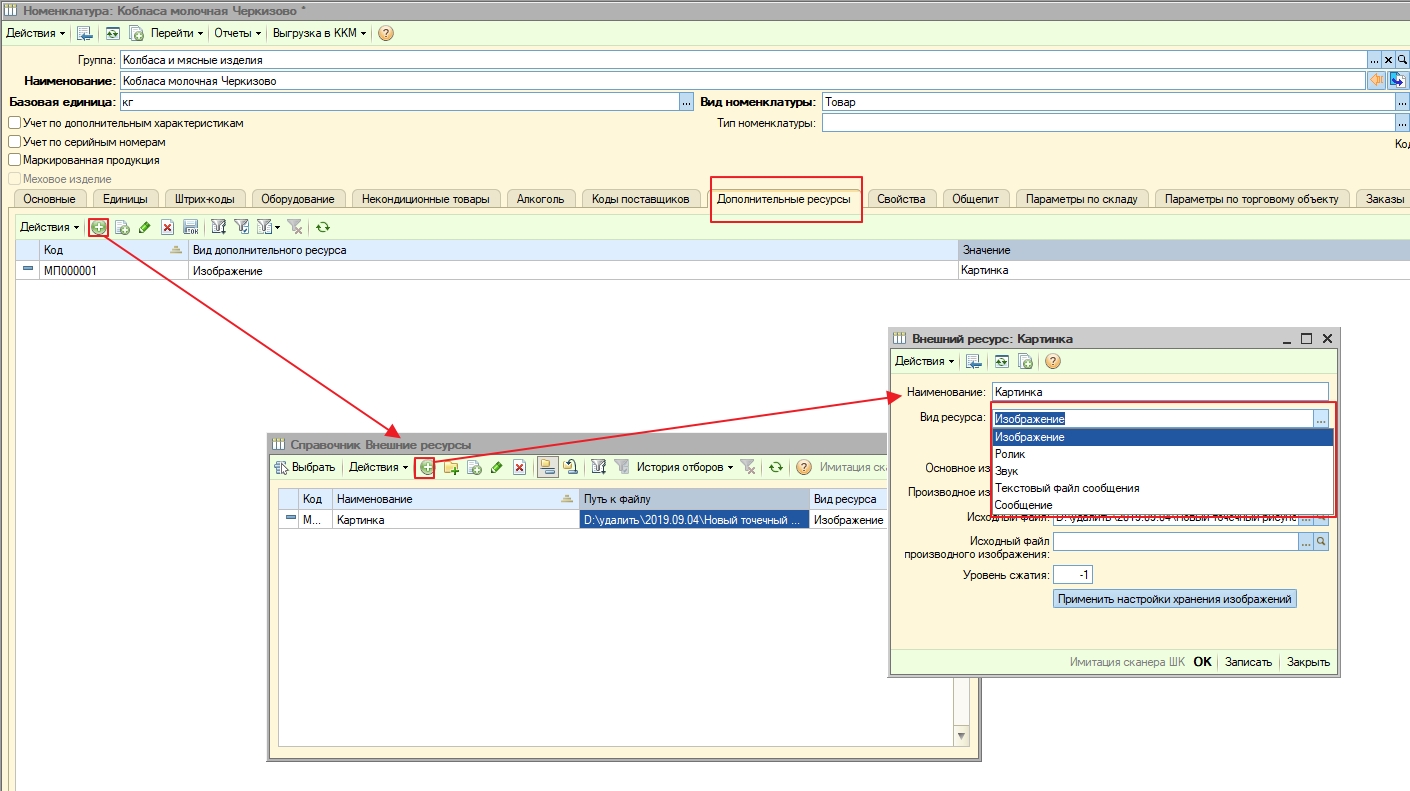Tick the Учет по серийным номерам checkbox
This screenshot has width=1410, height=791.
[15, 142]
